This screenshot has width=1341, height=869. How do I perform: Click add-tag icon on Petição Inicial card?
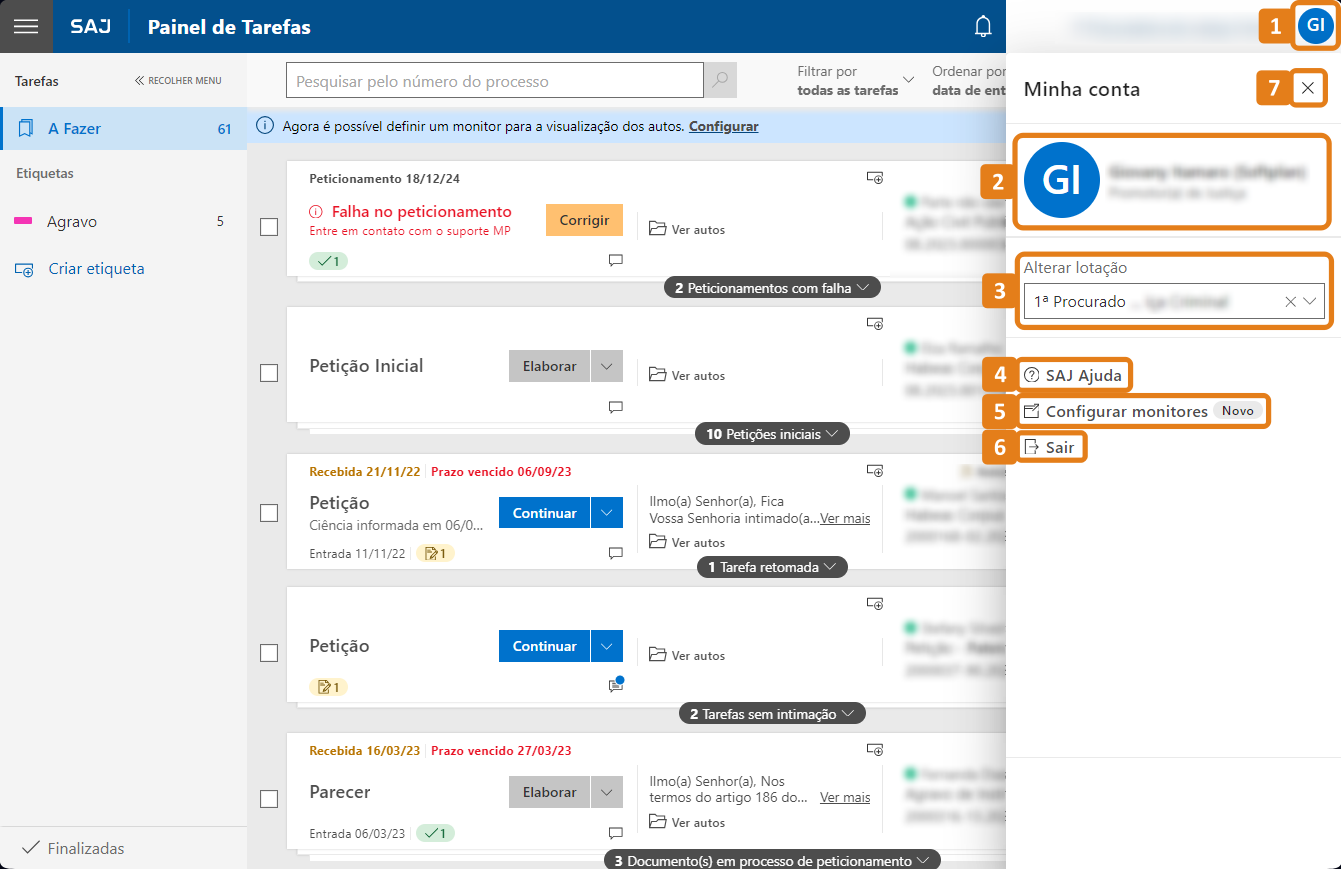coord(874,324)
